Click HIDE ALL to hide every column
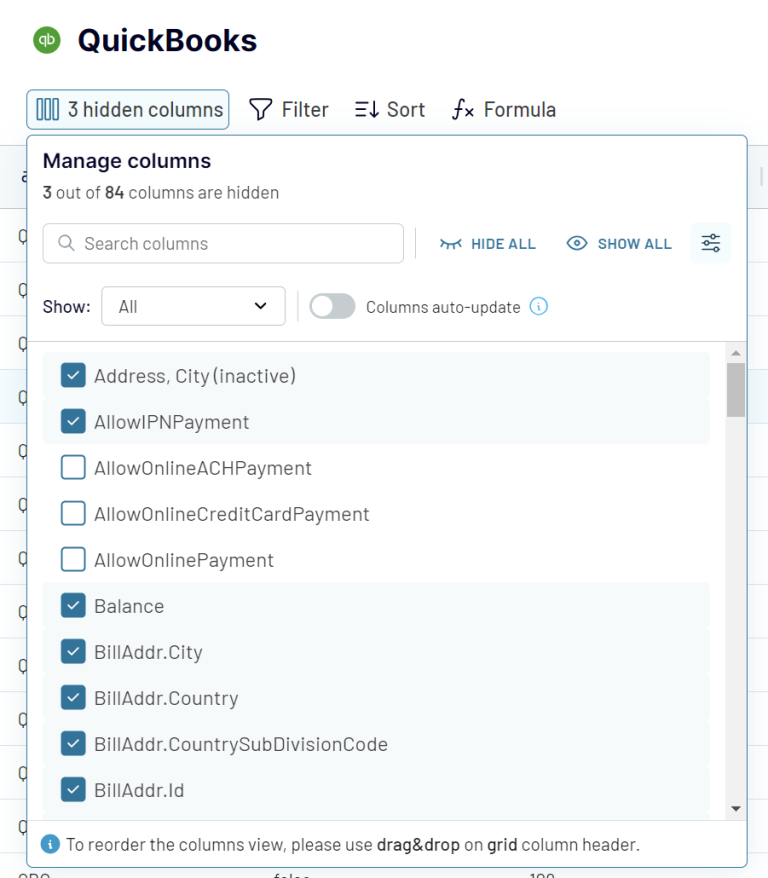The height and width of the screenshot is (878, 768). (x=501, y=243)
